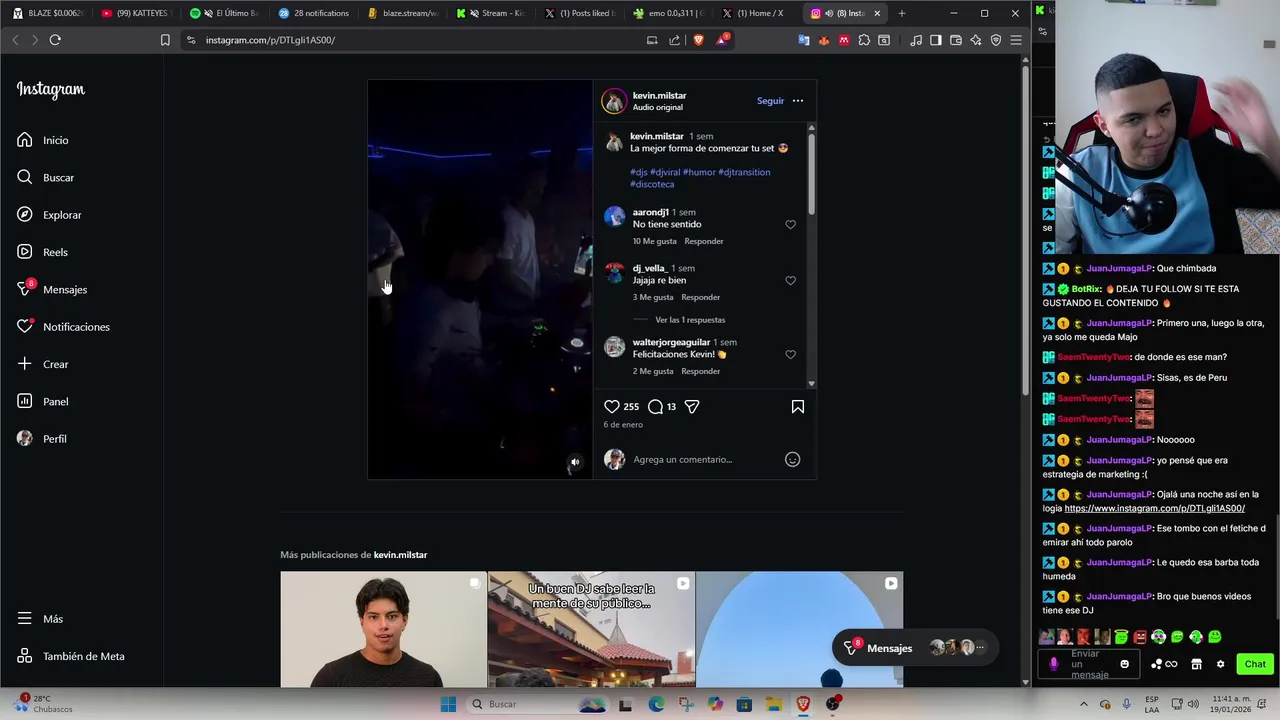Share the post with send icon
The image size is (1280, 720).
tap(692, 407)
